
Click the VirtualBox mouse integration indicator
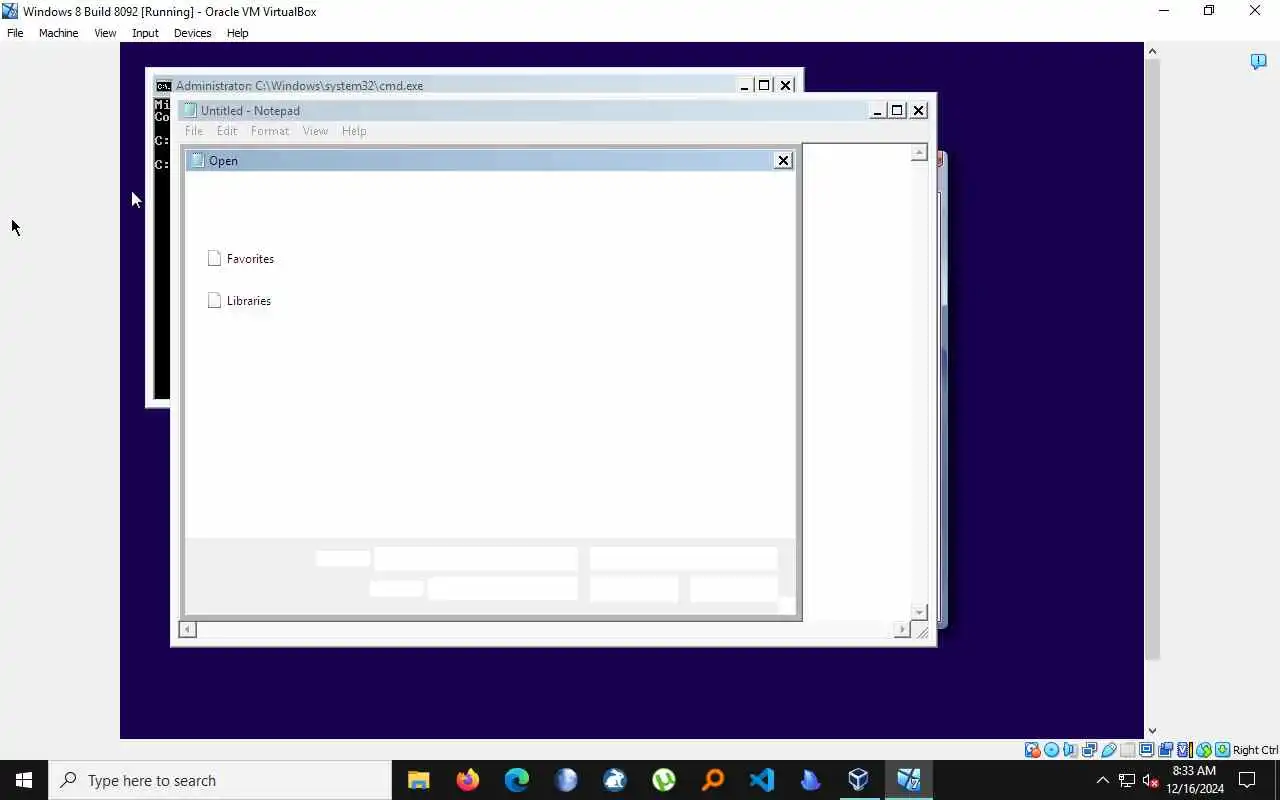[x=1203, y=750]
